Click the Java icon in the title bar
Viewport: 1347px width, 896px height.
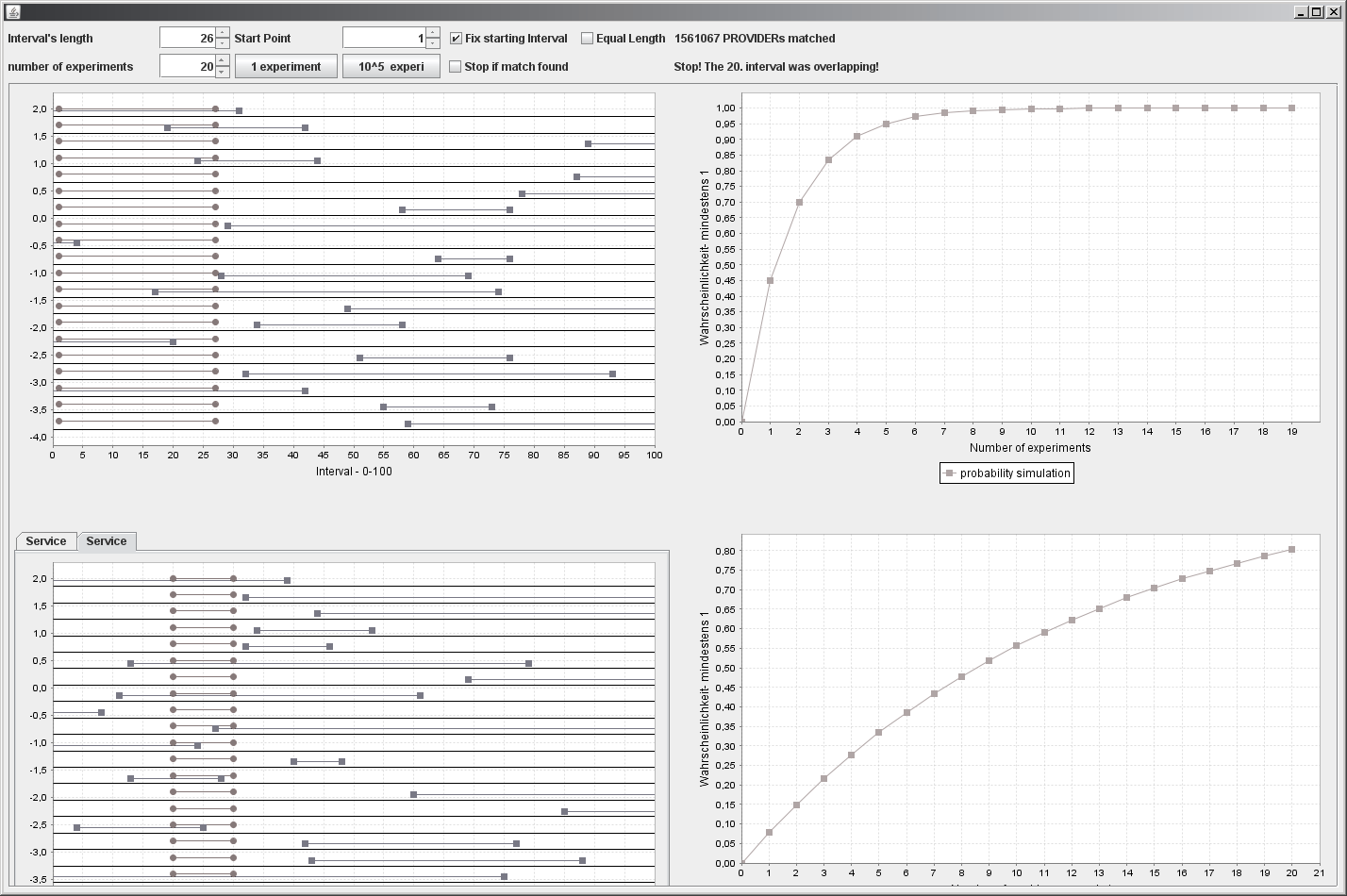[x=11, y=11]
